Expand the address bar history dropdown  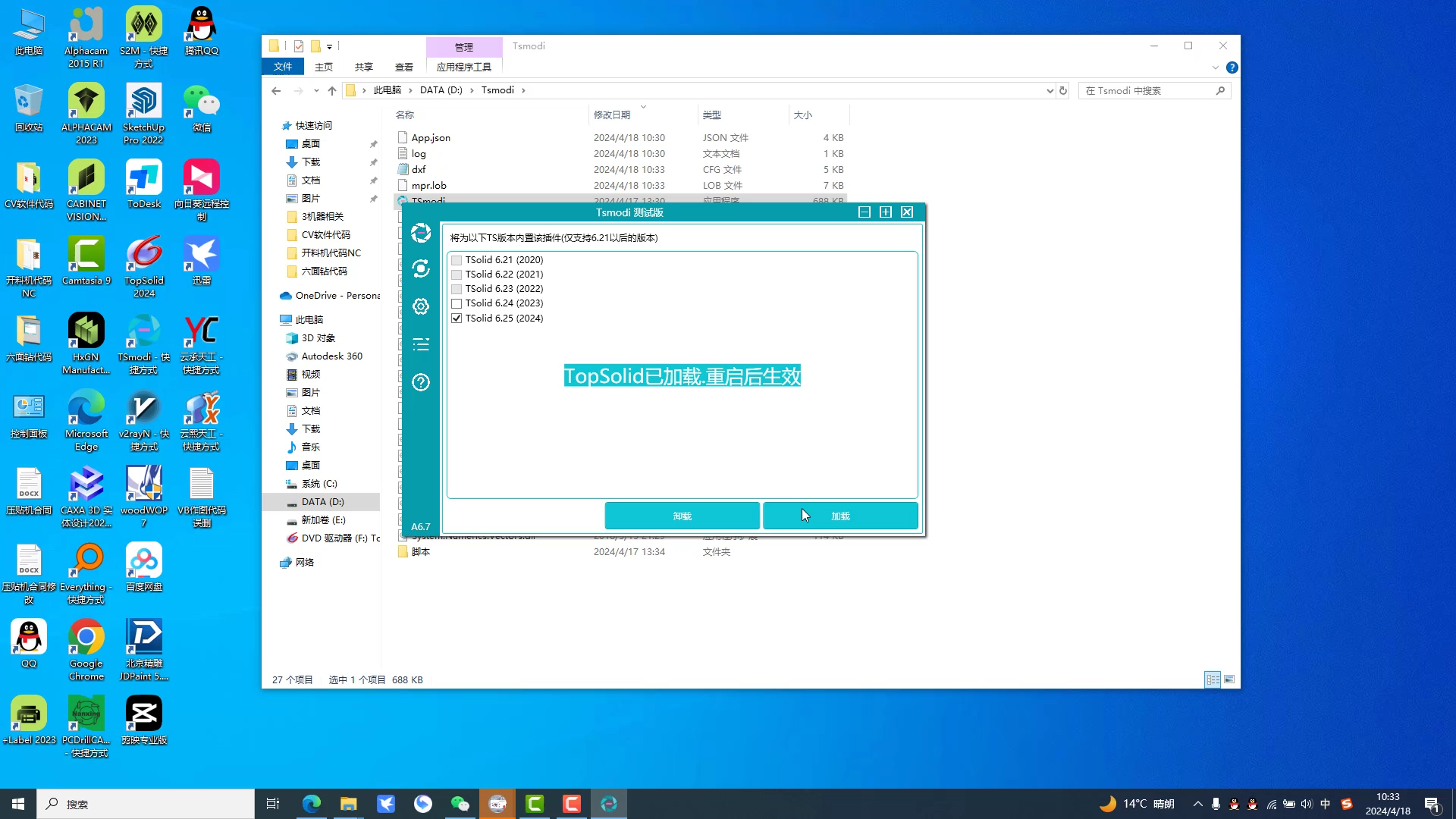point(1050,90)
